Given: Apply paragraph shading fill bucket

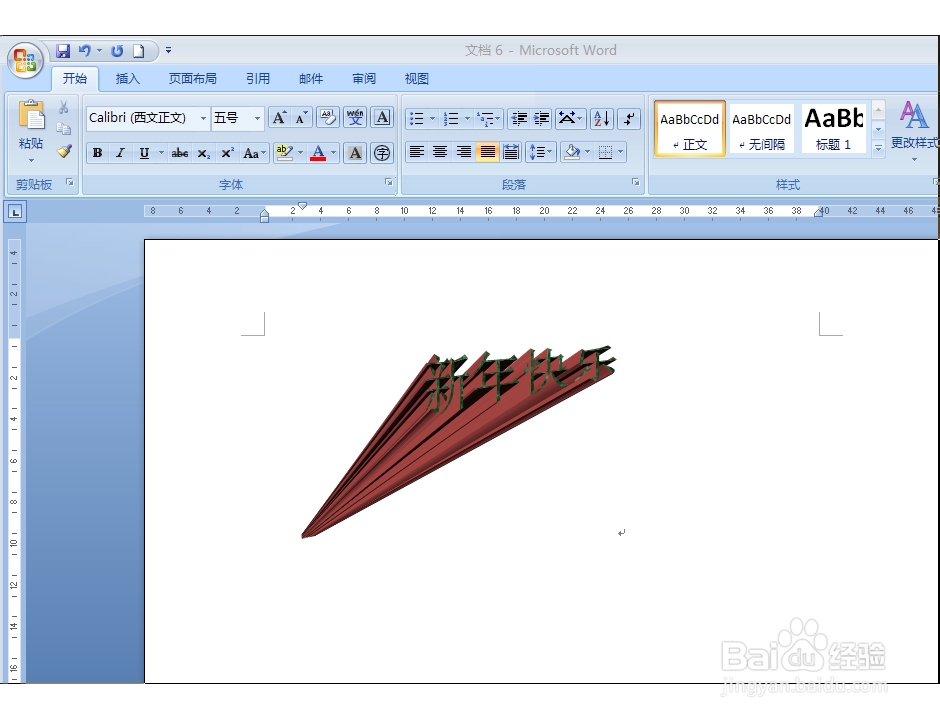Looking at the screenshot, I should tap(573, 152).
